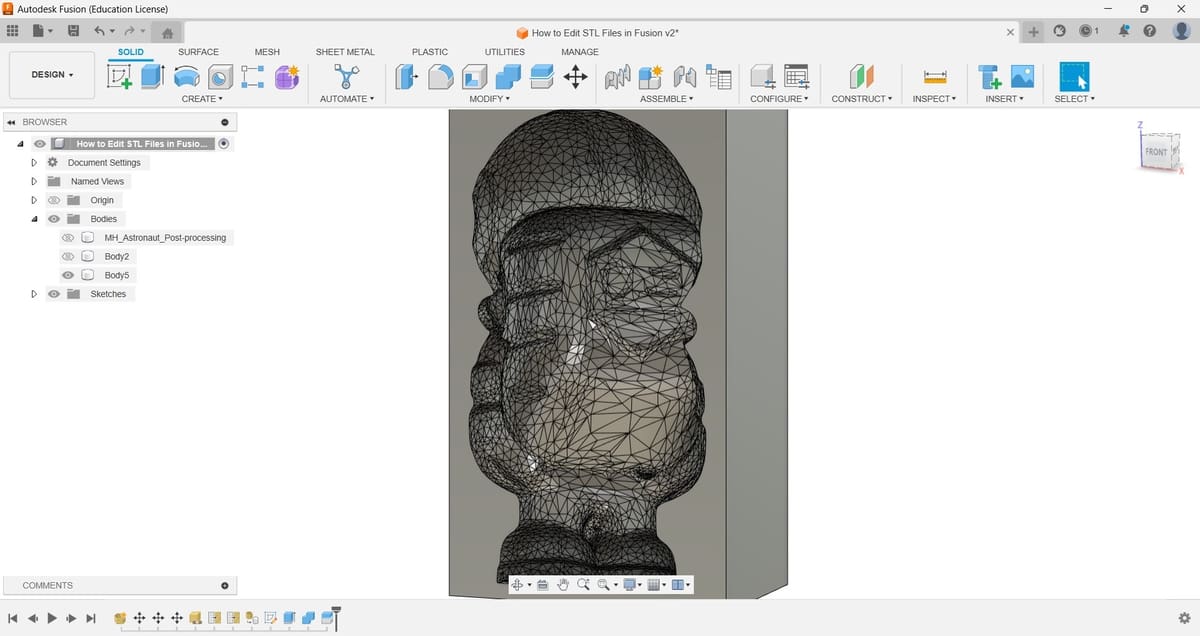Image resolution: width=1200 pixels, height=636 pixels.
Task: Play the timeline
Action: [x=52, y=619]
